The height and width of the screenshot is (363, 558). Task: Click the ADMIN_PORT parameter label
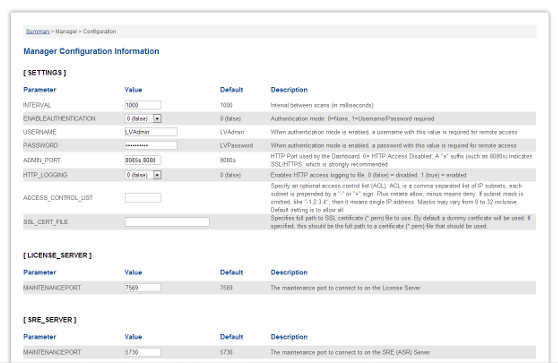click(x=42, y=160)
